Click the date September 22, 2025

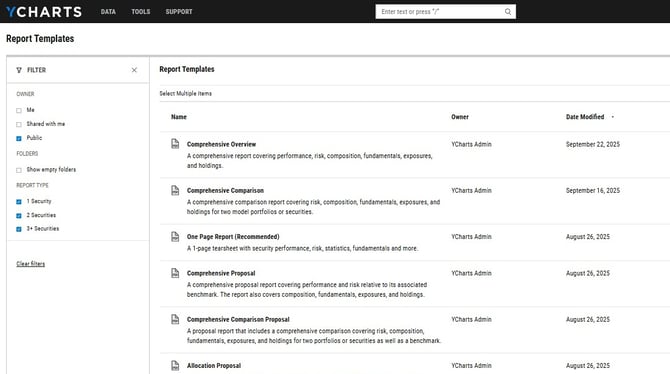[593, 144]
